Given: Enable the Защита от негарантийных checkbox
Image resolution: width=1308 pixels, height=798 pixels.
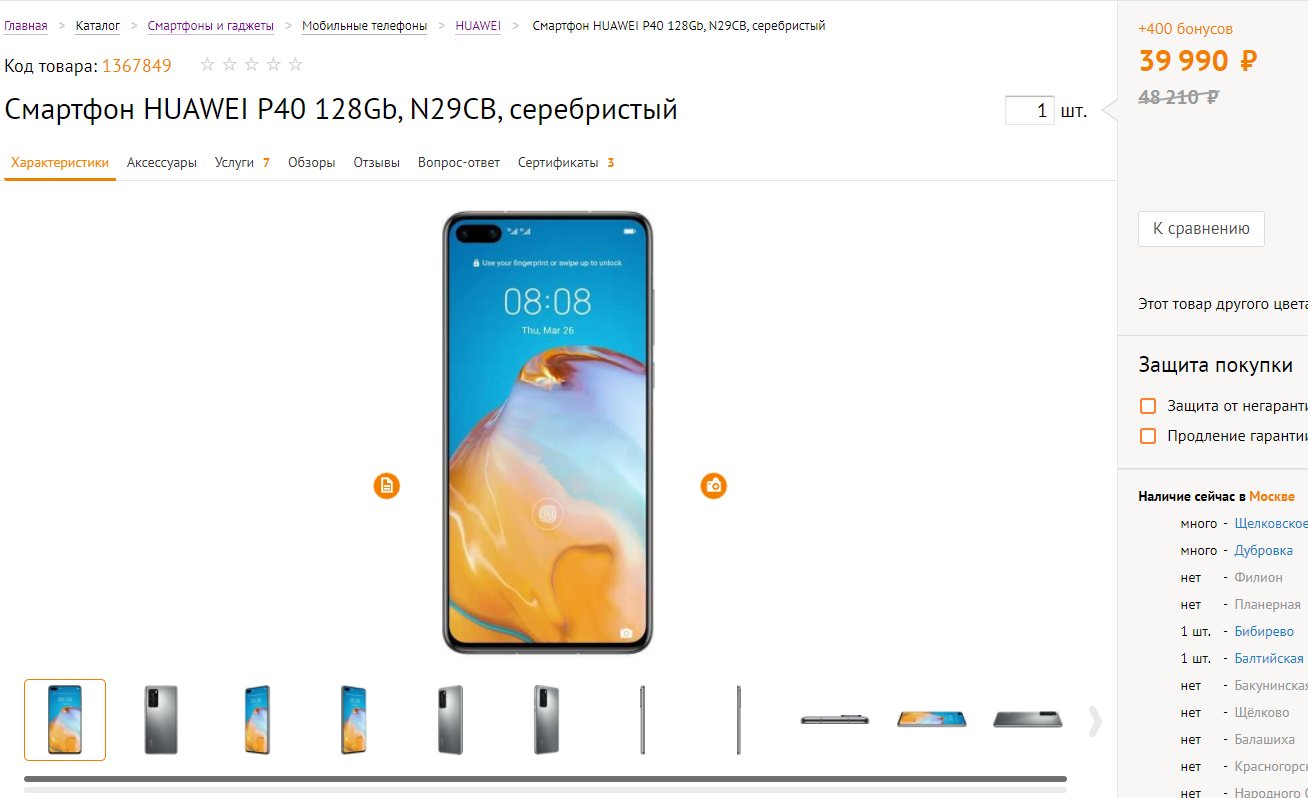Looking at the screenshot, I should tap(1148, 406).
